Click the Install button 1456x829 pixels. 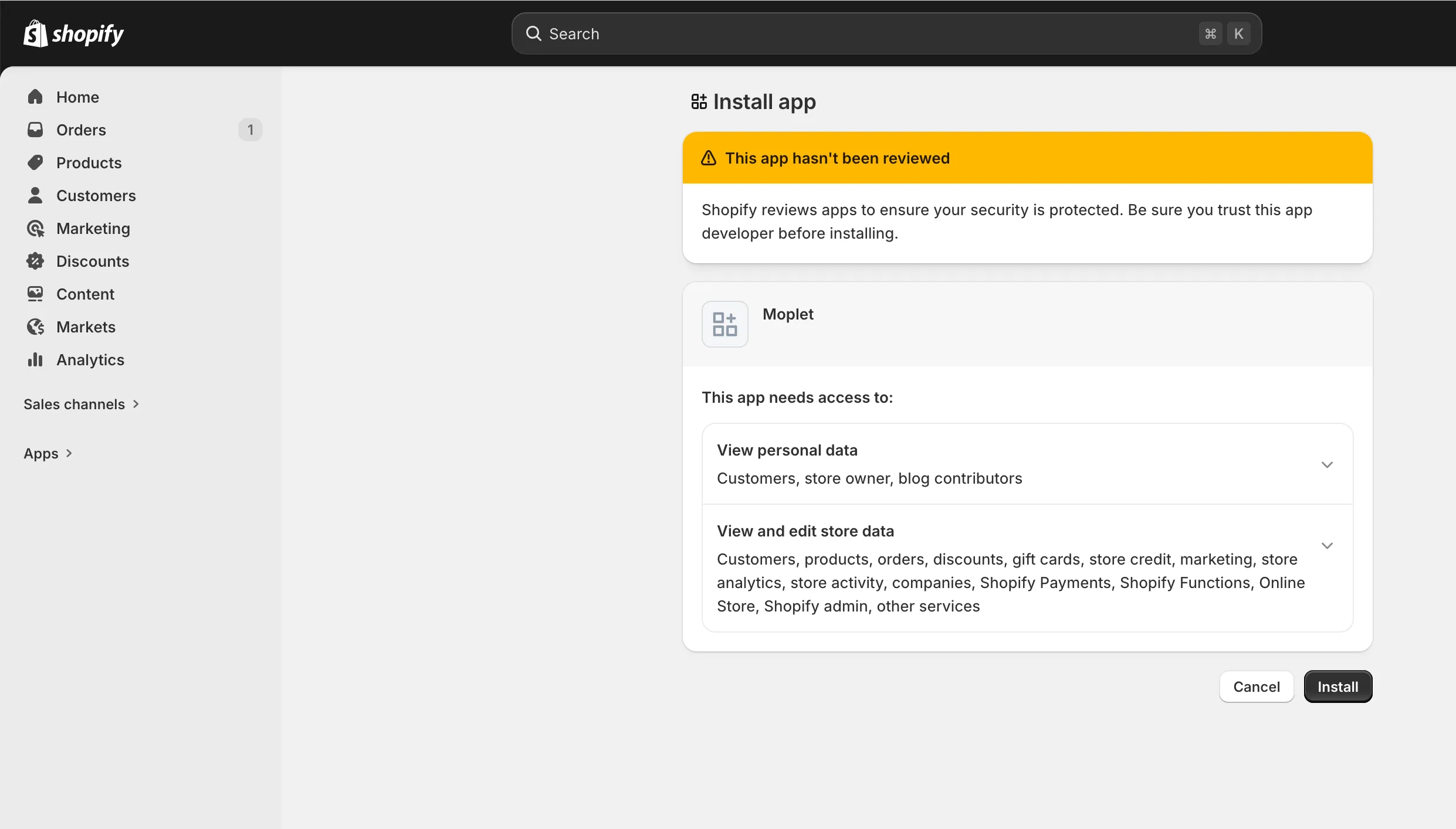tap(1338, 687)
